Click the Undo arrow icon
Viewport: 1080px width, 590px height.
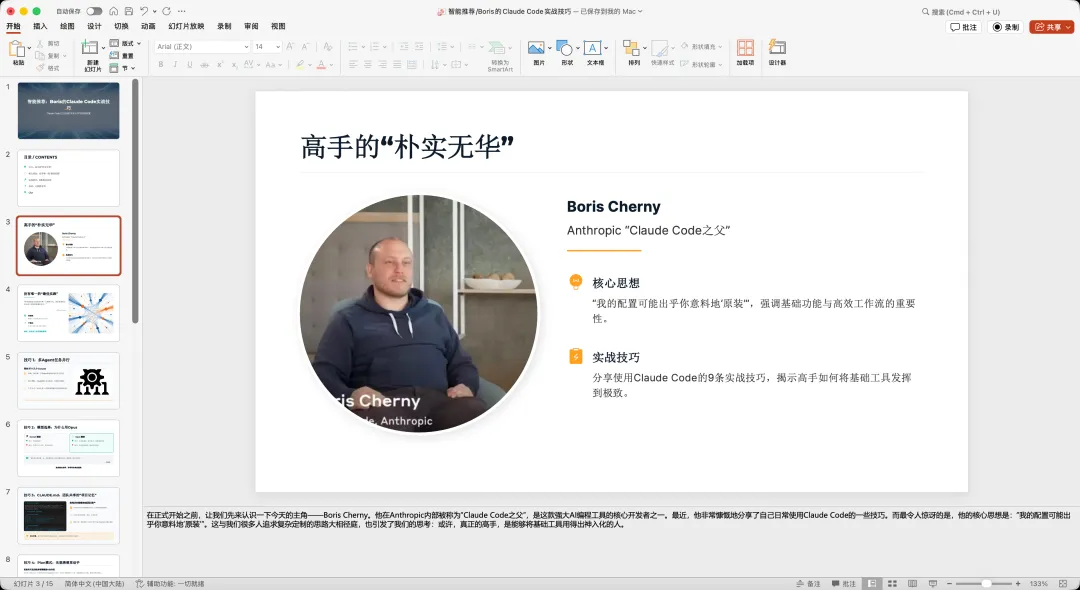[143, 11]
